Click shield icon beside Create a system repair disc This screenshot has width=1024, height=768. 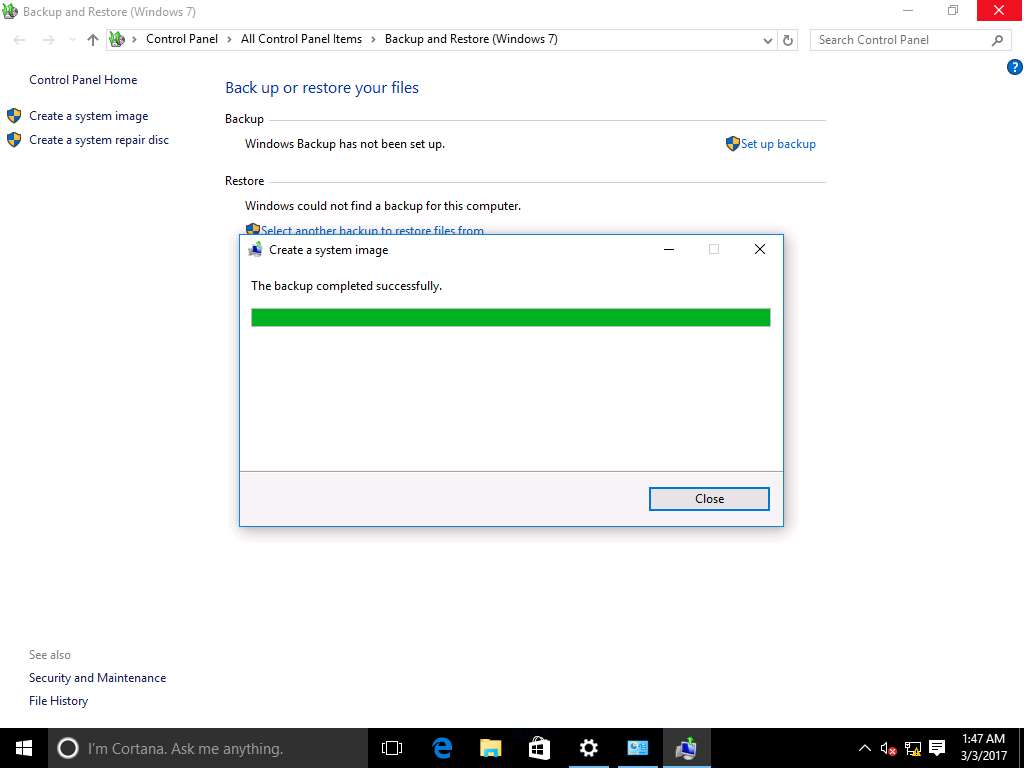14,140
